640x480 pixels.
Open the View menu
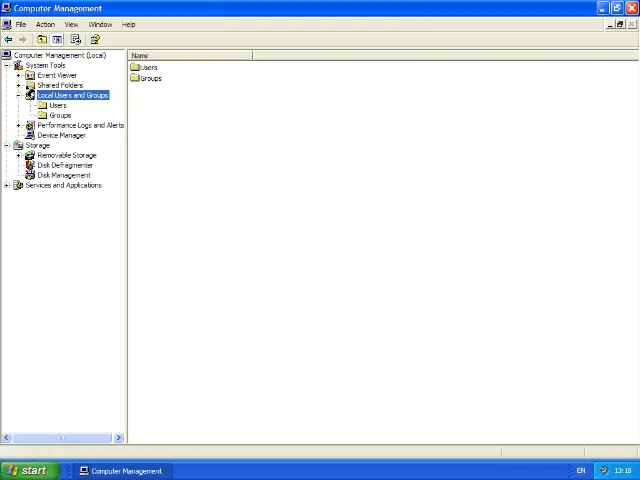tap(71, 24)
